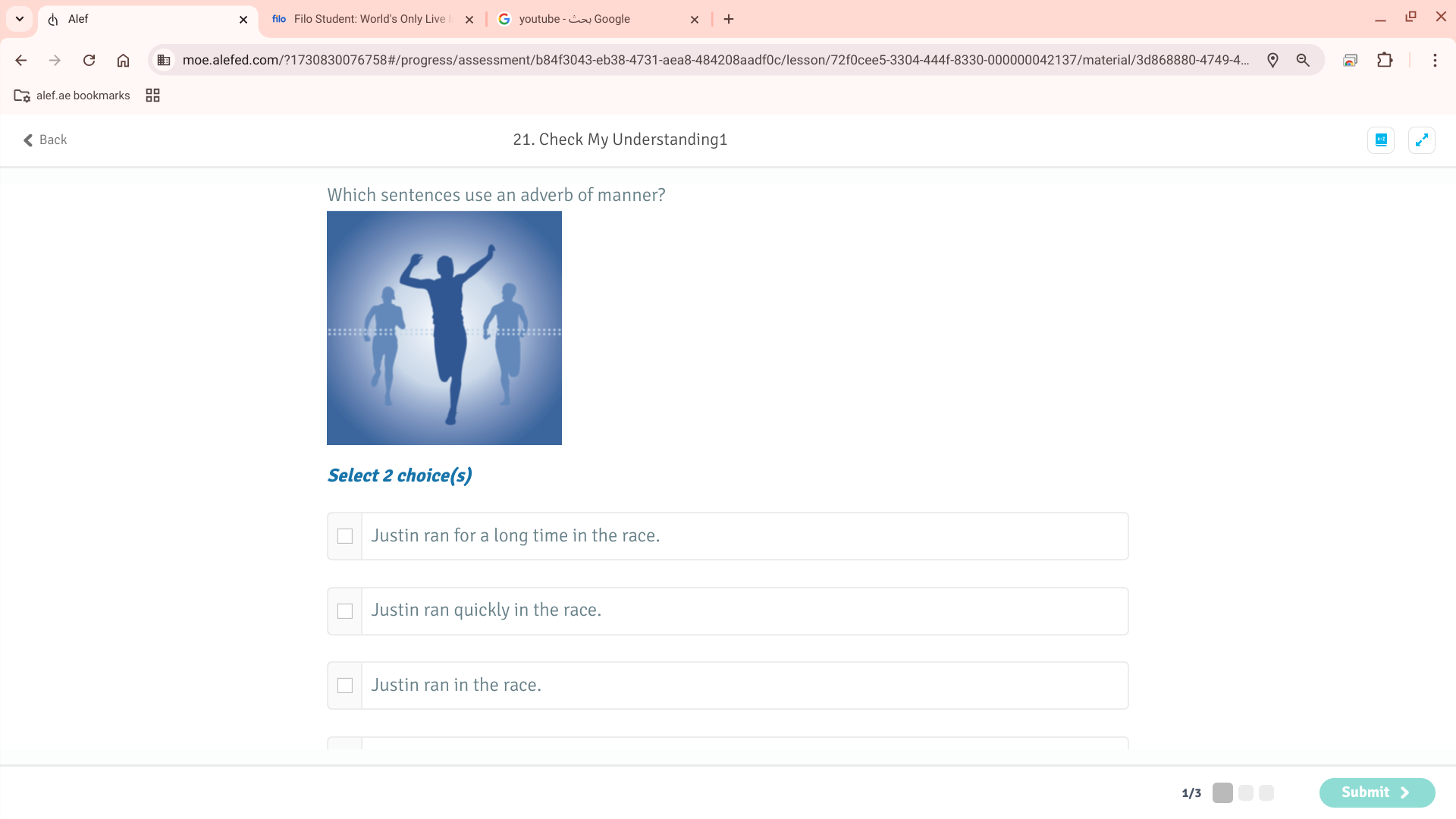Screen dimensions: 1456x819
Task: Check 'Justin ran in the race' option
Action: point(345,686)
